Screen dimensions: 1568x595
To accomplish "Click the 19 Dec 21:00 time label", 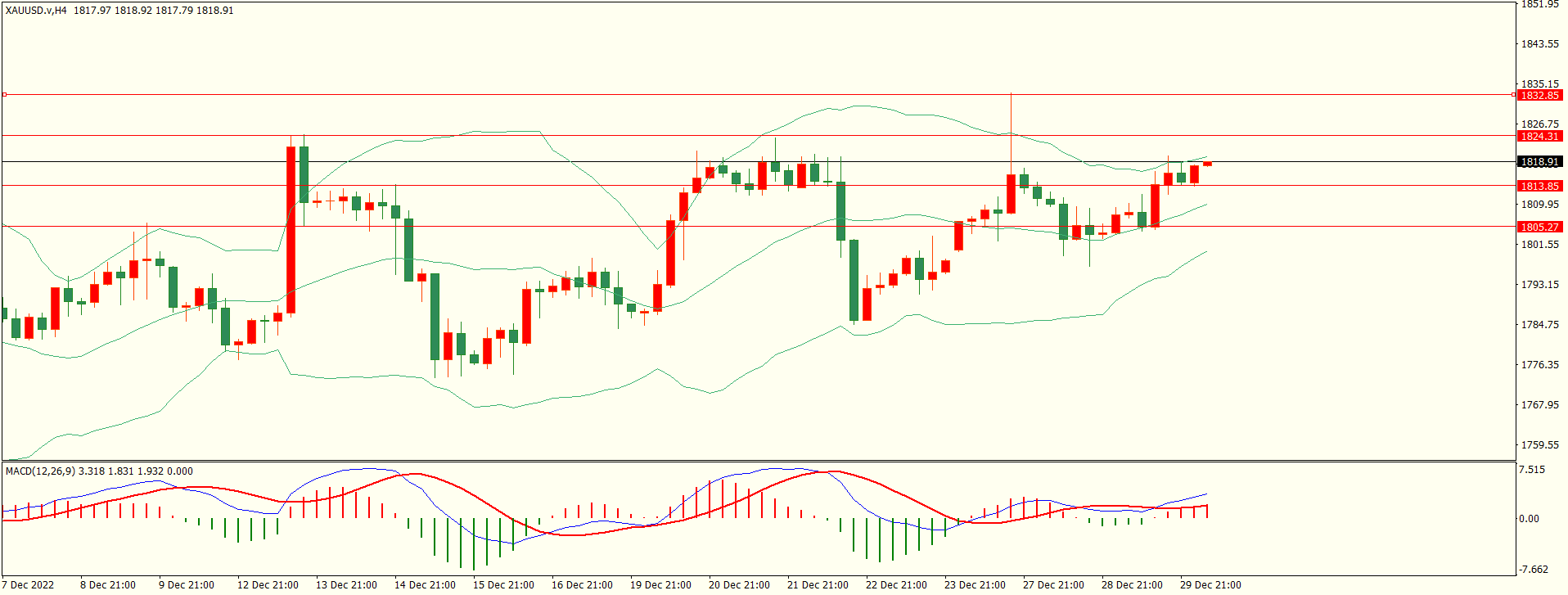I will 660,585.
